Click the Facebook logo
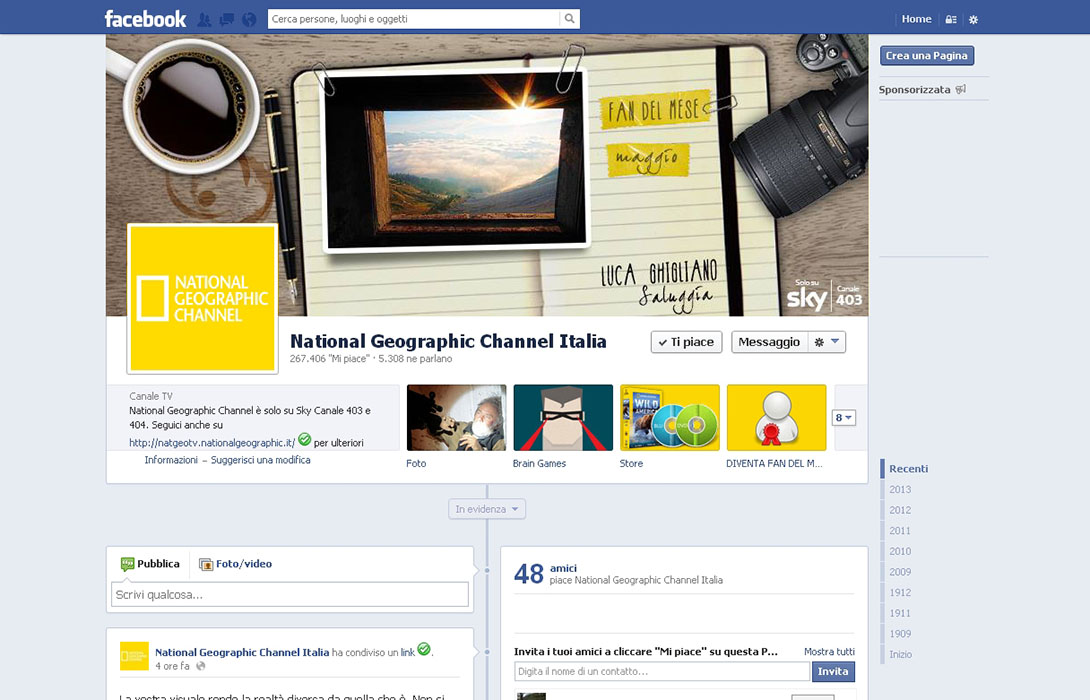 click(145, 19)
